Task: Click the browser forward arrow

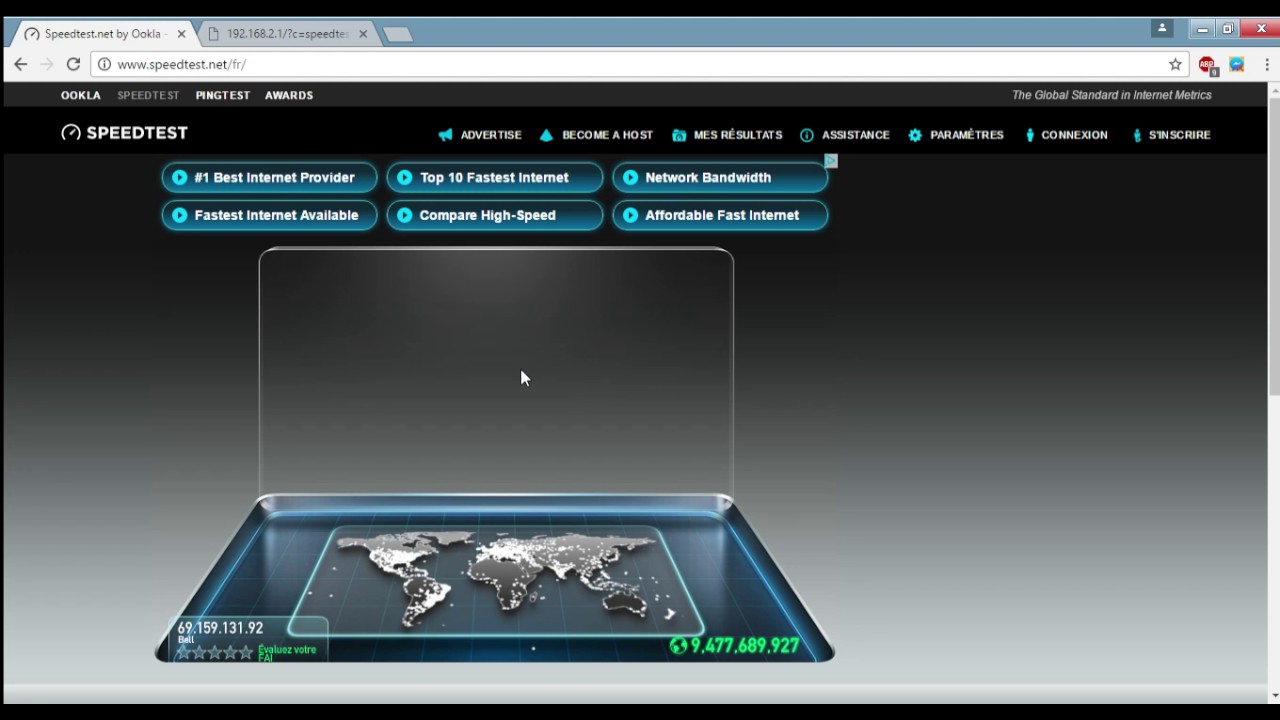Action: tap(47, 64)
